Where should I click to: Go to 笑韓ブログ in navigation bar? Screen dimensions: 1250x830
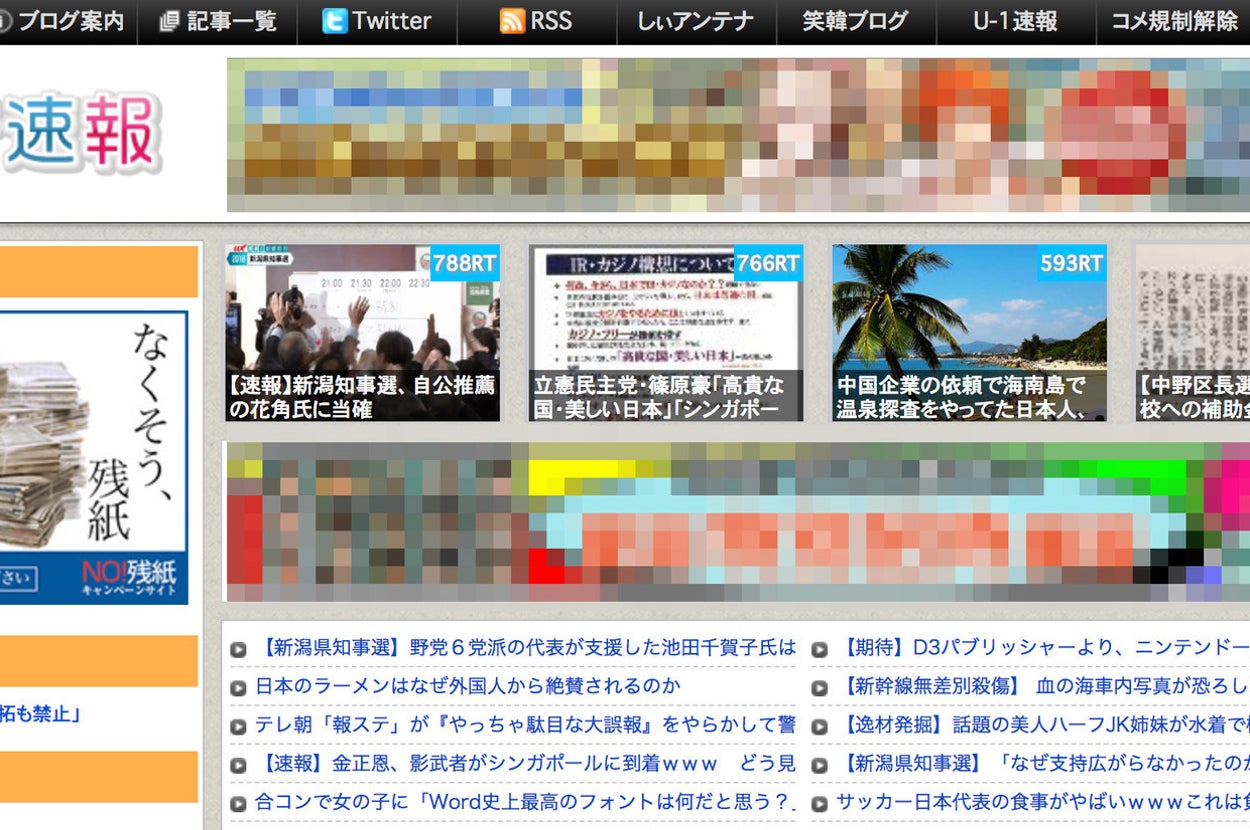point(855,21)
